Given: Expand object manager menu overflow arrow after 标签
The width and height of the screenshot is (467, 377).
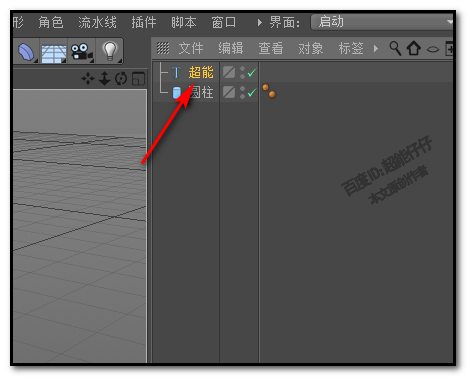Looking at the screenshot, I should point(376,49).
